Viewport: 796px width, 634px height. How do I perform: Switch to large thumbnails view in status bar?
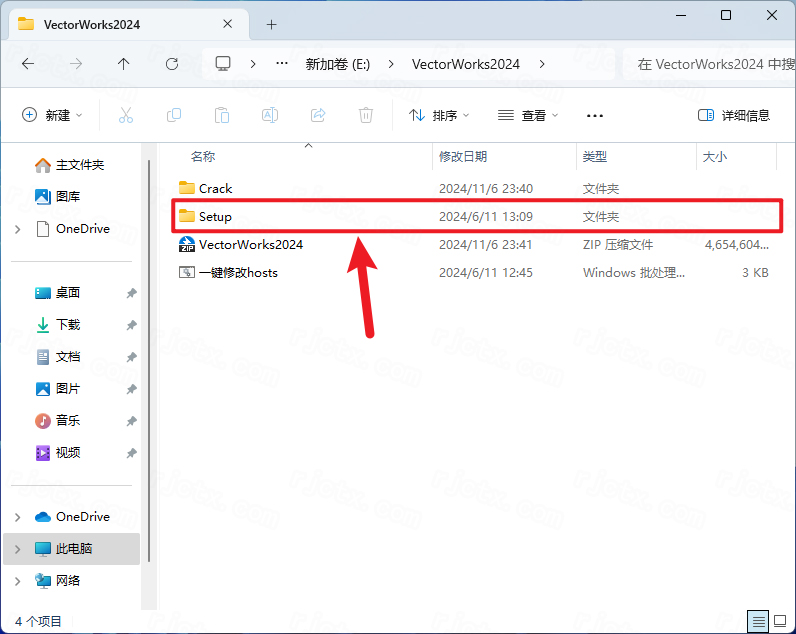click(780, 621)
